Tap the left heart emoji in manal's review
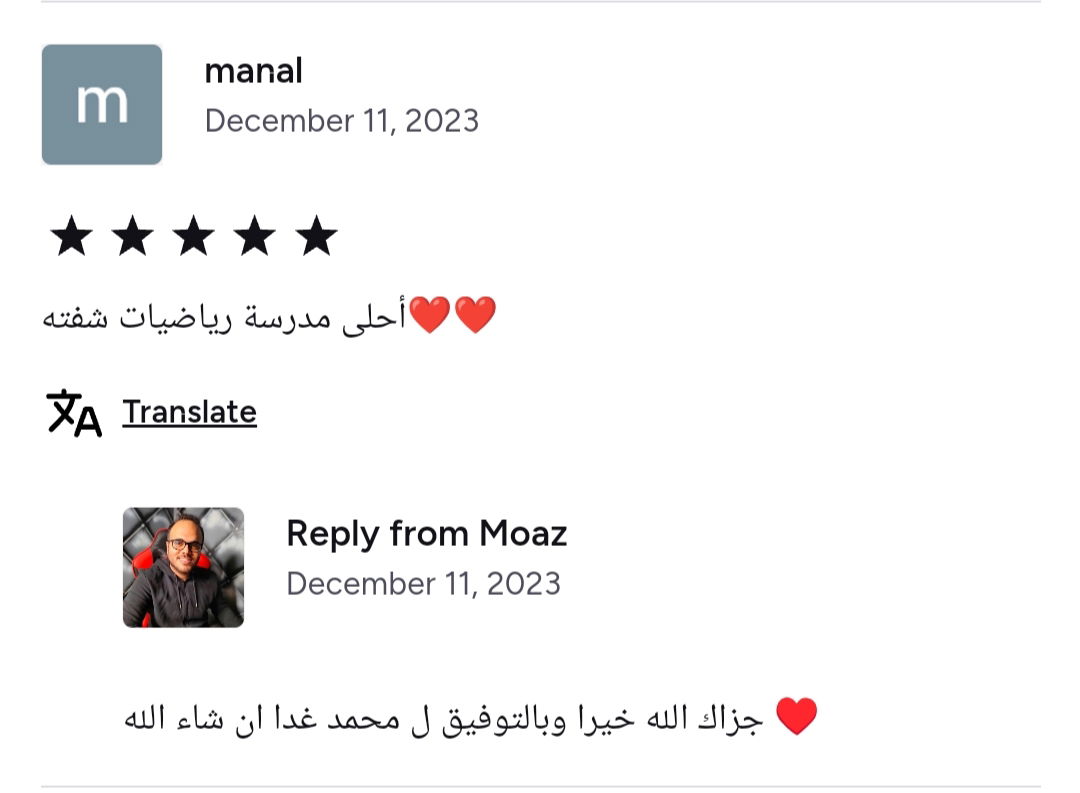Image resolution: width=1080 pixels, height=793 pixels. pyautogui.click(x=430, y=316)
